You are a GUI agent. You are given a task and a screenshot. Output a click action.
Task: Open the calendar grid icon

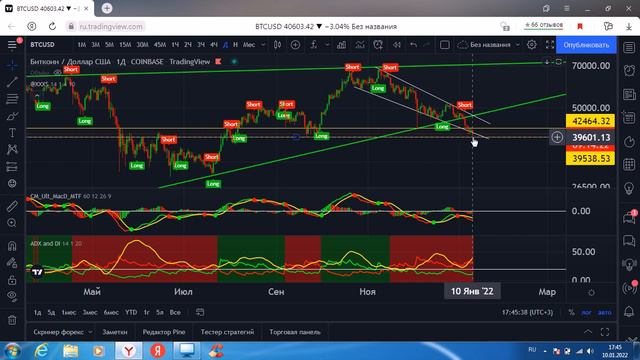point(629,164)
